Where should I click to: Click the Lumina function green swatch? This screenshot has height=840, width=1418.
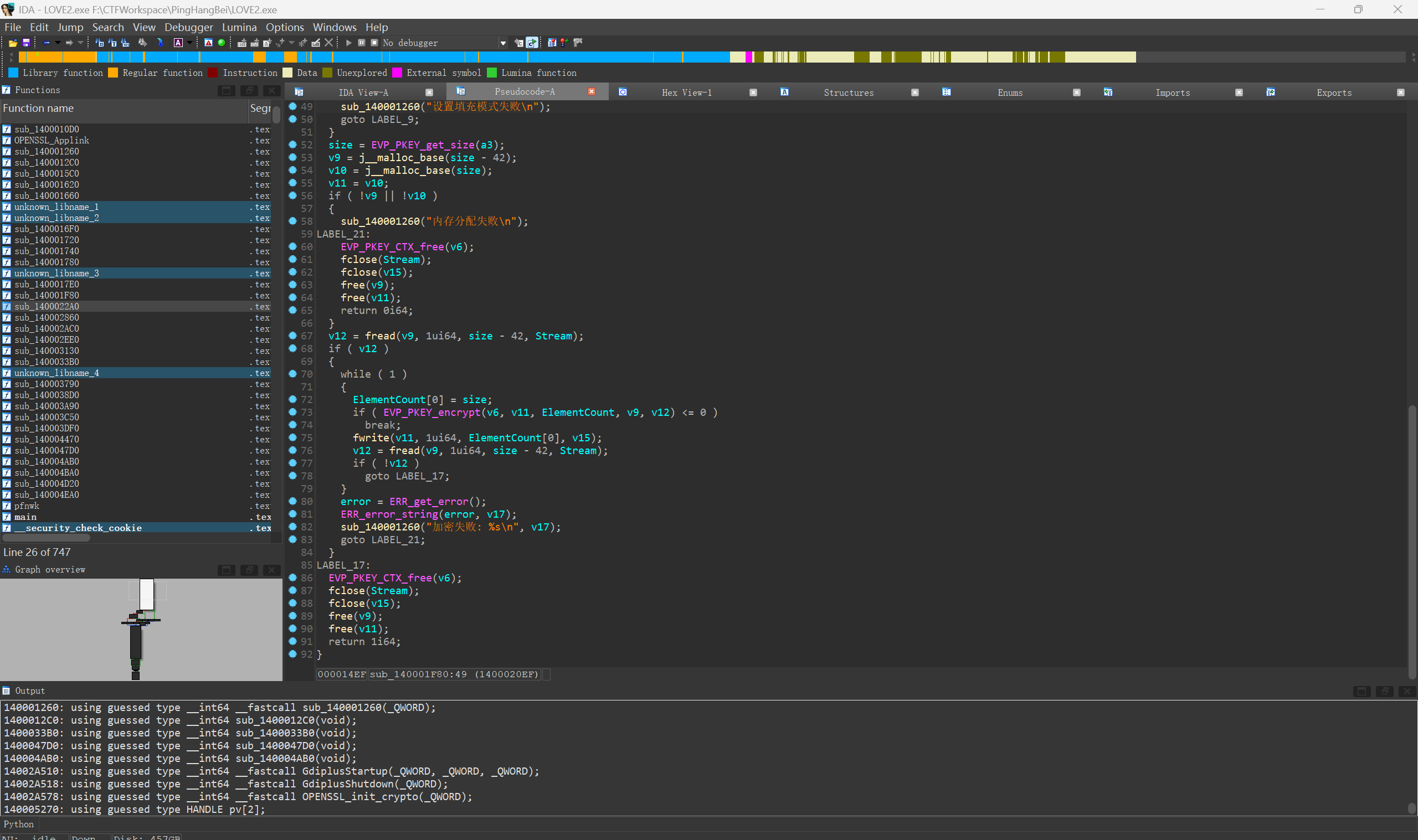491,73
